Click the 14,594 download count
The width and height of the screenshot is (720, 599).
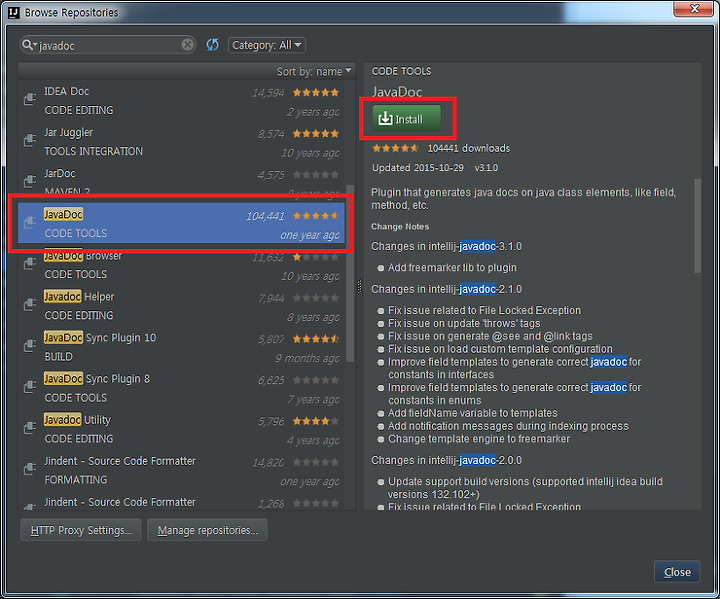pos(268,93)
